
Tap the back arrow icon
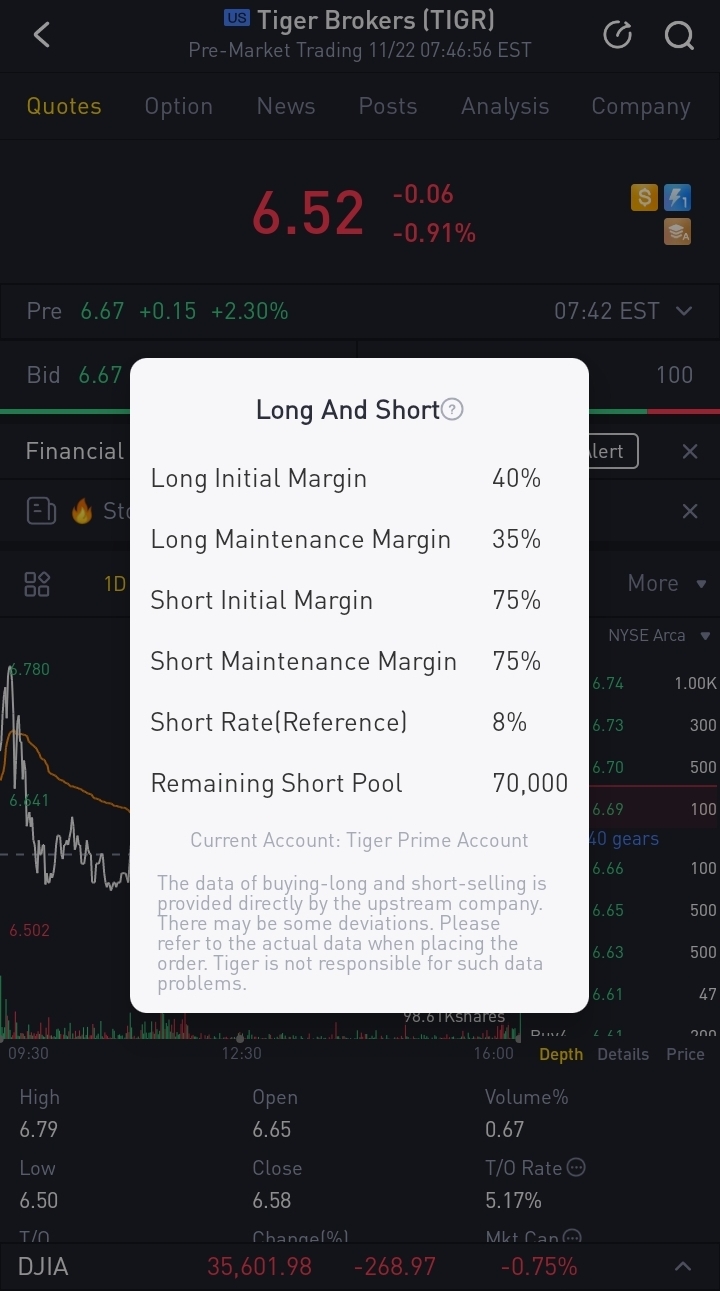[x=41, y=36]
